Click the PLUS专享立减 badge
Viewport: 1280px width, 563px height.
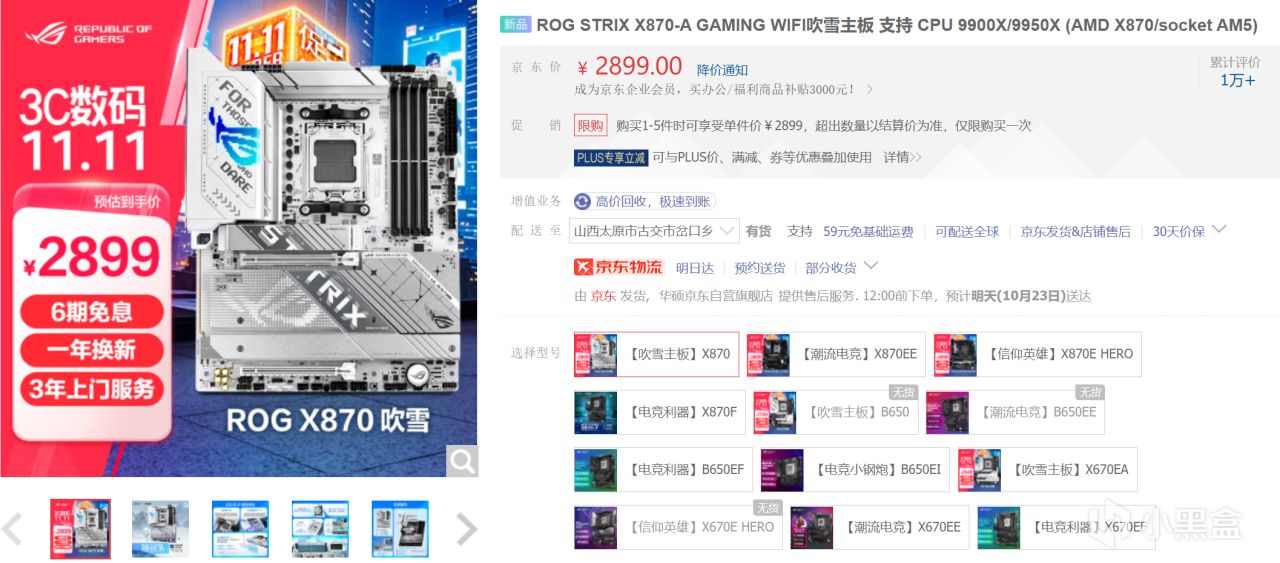coord(611,157)
